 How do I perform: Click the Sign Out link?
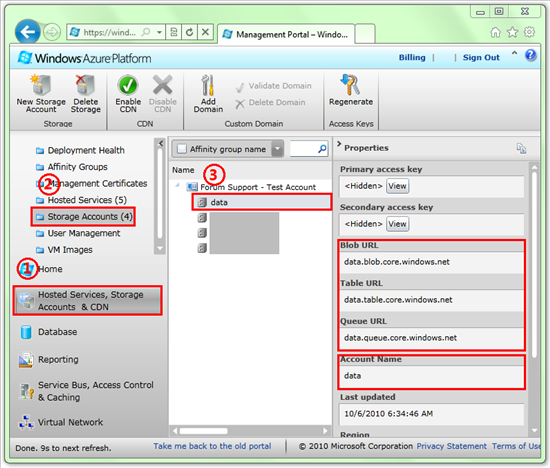coord(481,58)
